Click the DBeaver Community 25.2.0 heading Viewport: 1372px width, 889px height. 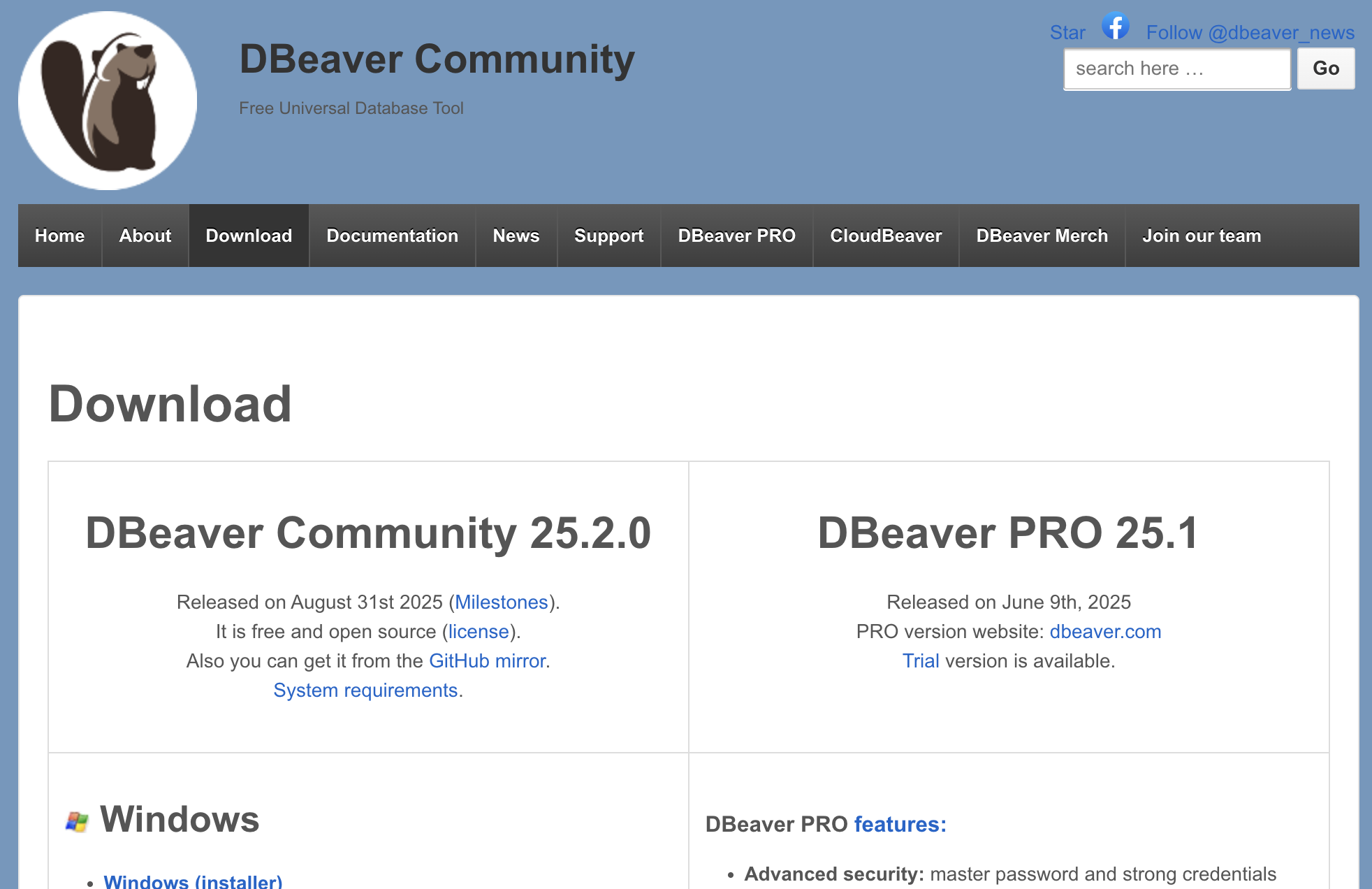(x=368, y=533)
